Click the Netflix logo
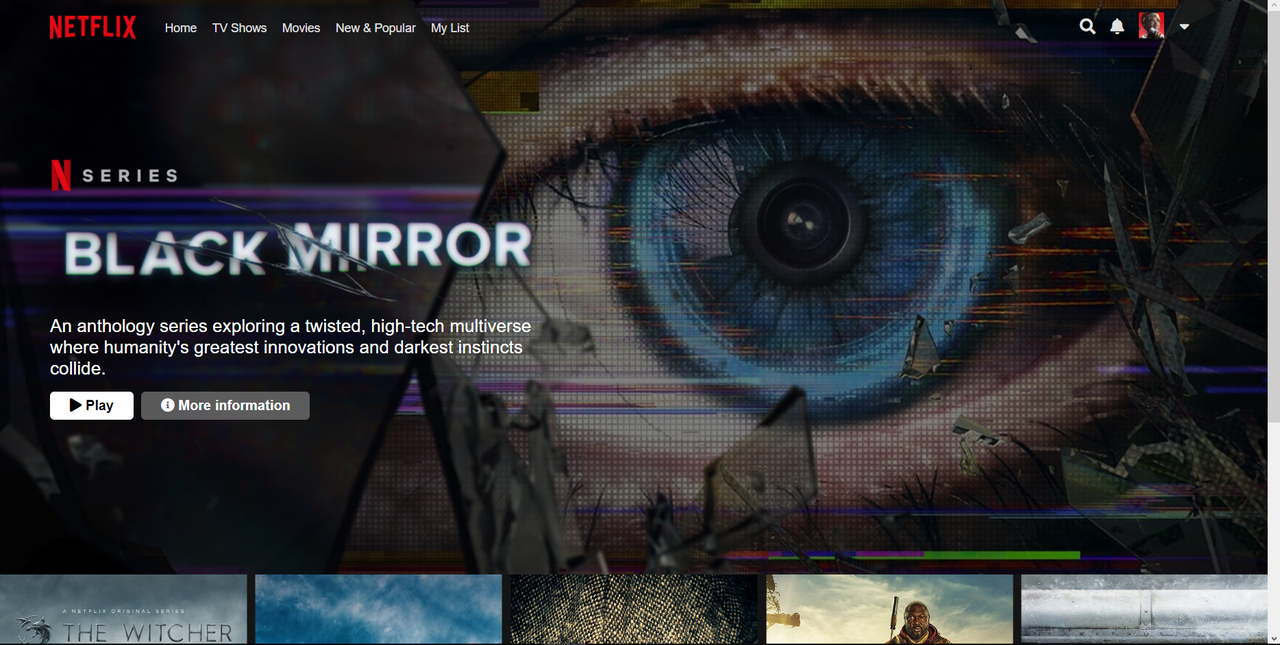Viewport: 1280px width, 645px height. click(x=92, y=27)
